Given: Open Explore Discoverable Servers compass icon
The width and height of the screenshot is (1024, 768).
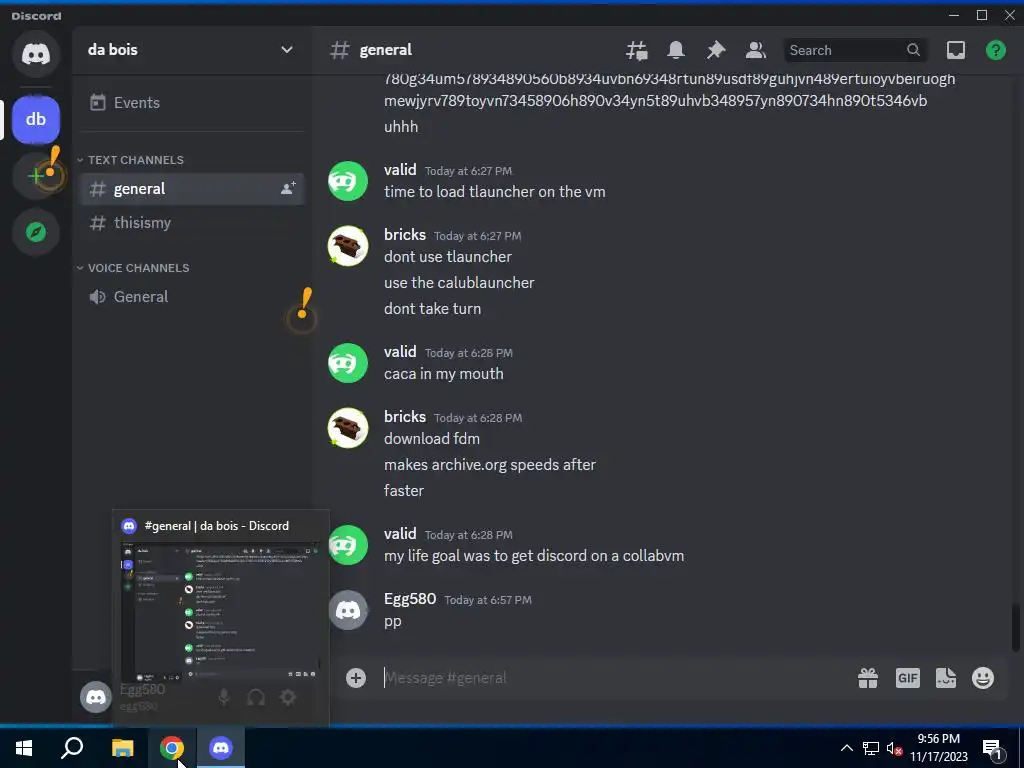Looking at the screenshot, I should [36, 232].
